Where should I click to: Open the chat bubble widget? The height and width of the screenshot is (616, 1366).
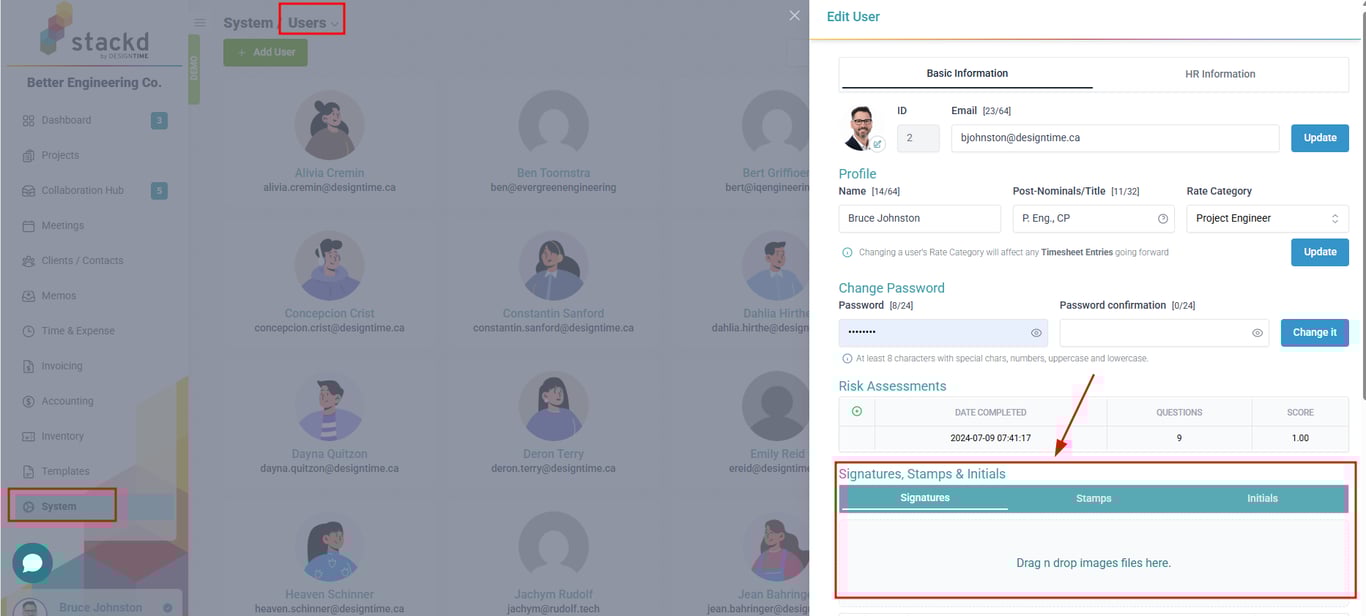(x=32, y=563)
